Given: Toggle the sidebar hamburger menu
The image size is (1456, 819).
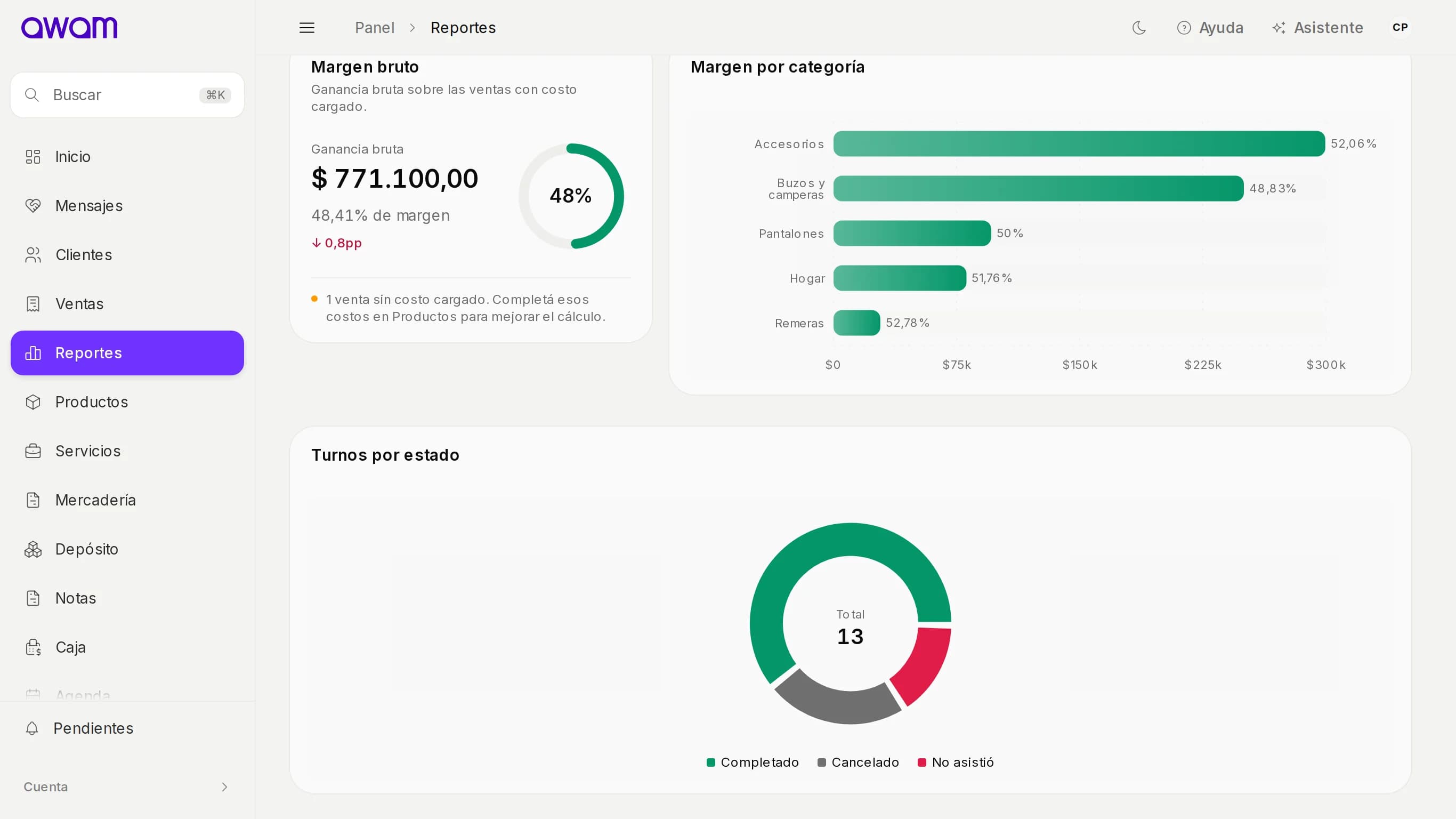Looking at the screenshot, I should point(306,28).
